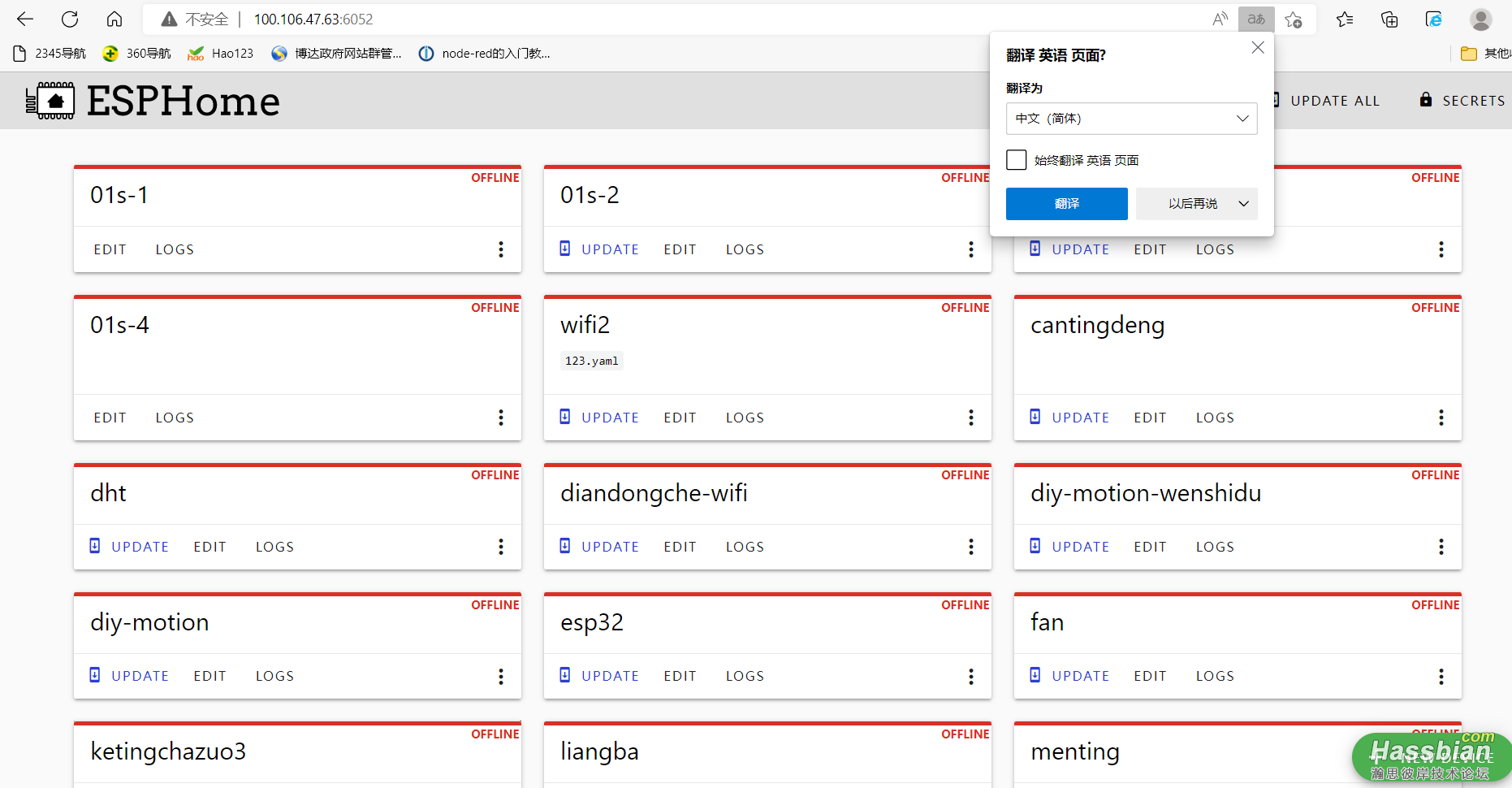This screenshot has width=1512, height=788.
Task: Open the Collections icon
Action: (1389, 19)
